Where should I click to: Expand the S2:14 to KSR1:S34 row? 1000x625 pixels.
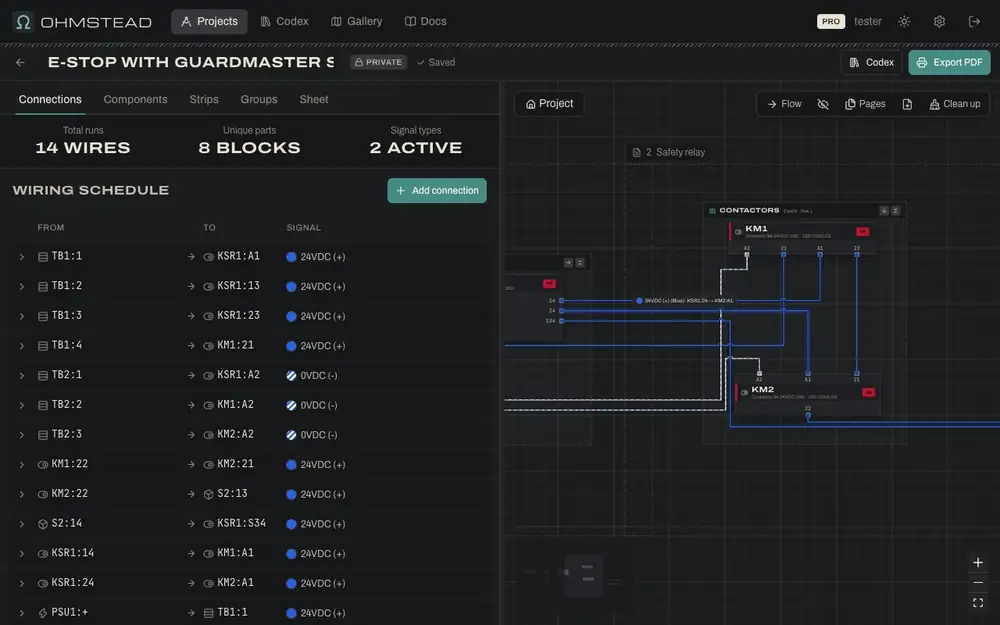point(22,524)
